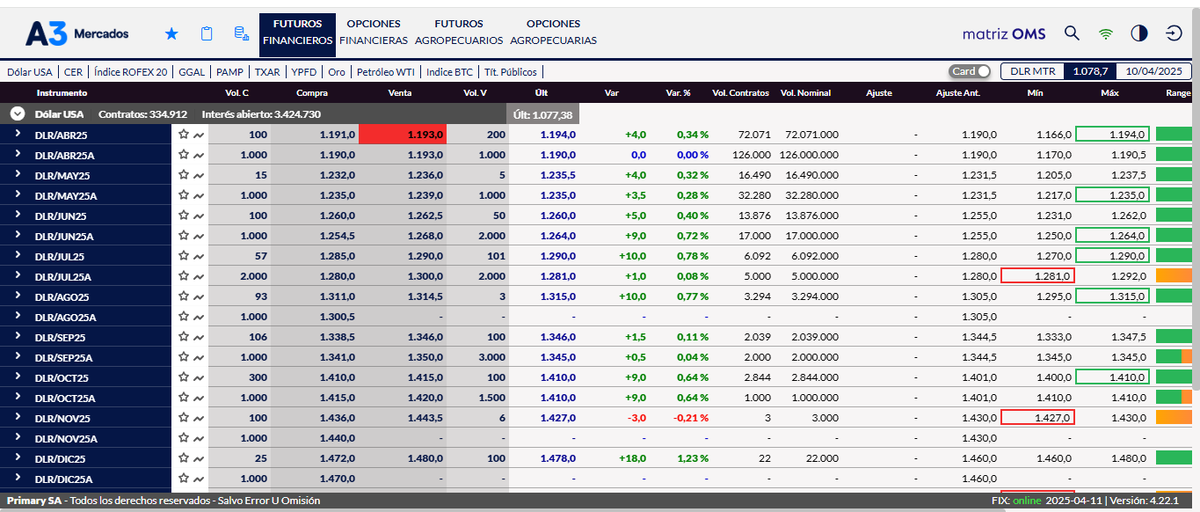Select the Índice ROFEX 20 filter
The image size is (1200, 512).
pos(130,72)
